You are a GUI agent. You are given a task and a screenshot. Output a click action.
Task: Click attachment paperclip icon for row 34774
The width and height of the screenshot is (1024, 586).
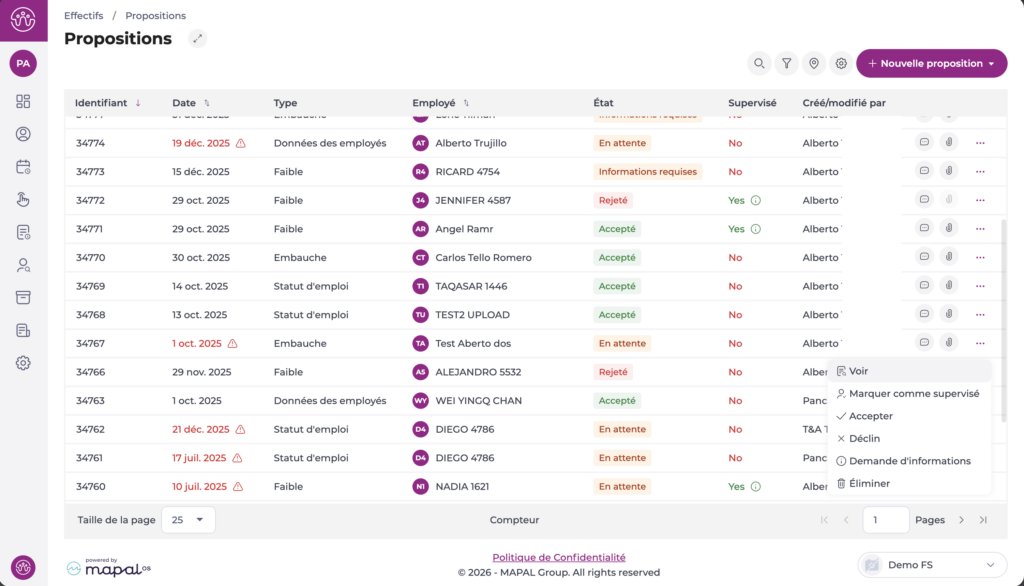coord(948,143)
